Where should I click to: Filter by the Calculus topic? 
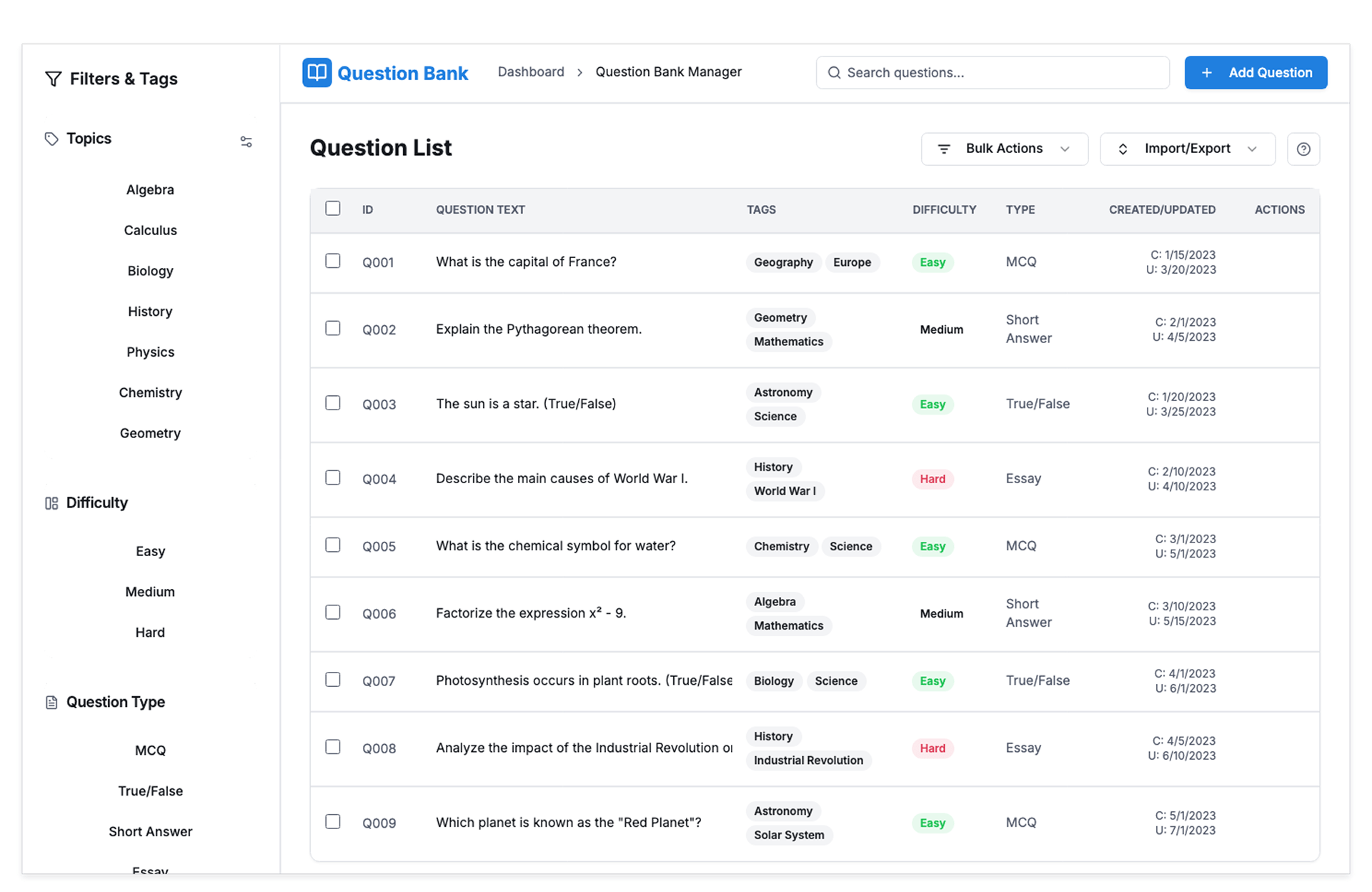[150, 230]
